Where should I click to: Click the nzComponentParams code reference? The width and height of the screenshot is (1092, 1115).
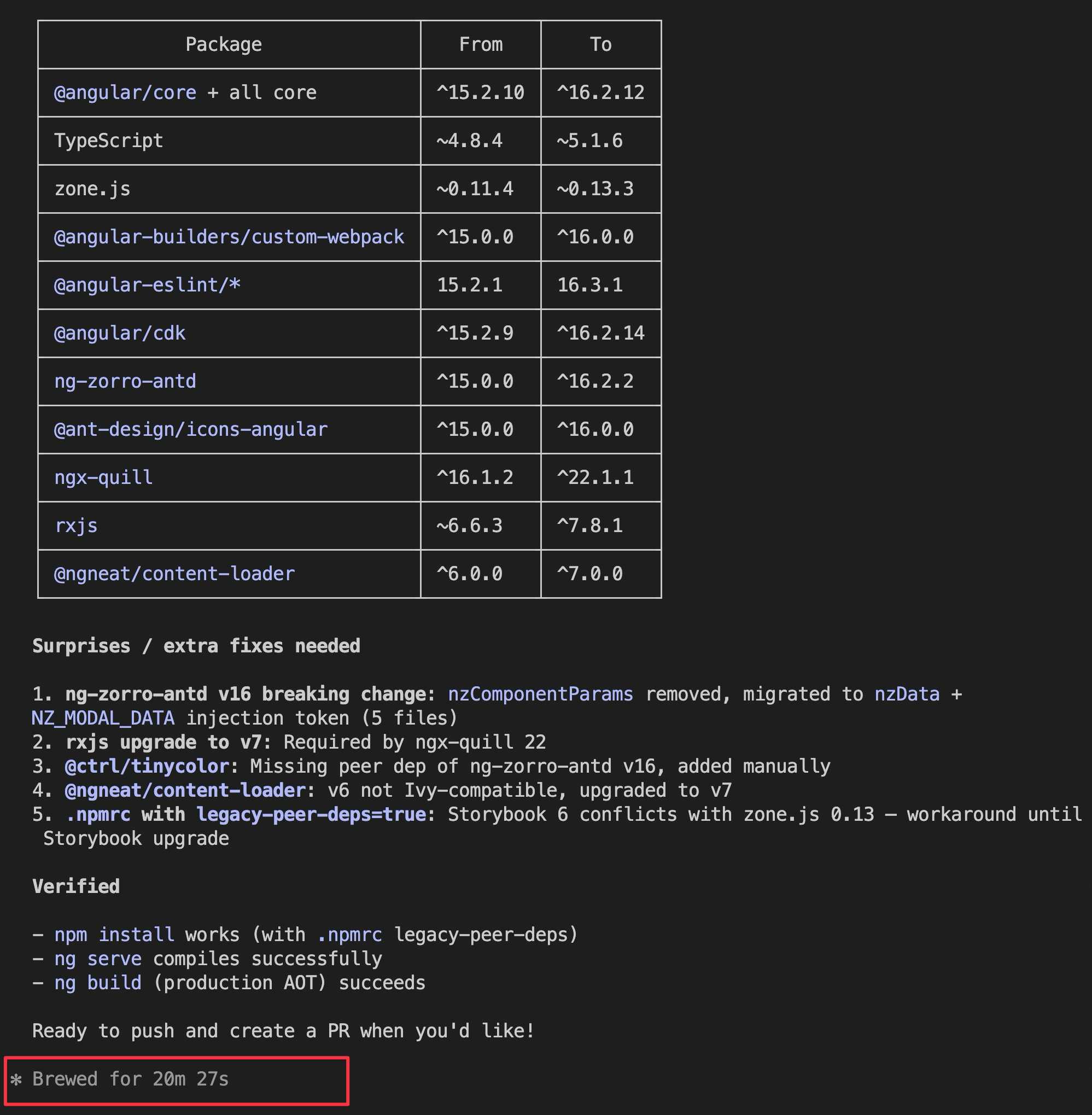click(x=540, y=694)
